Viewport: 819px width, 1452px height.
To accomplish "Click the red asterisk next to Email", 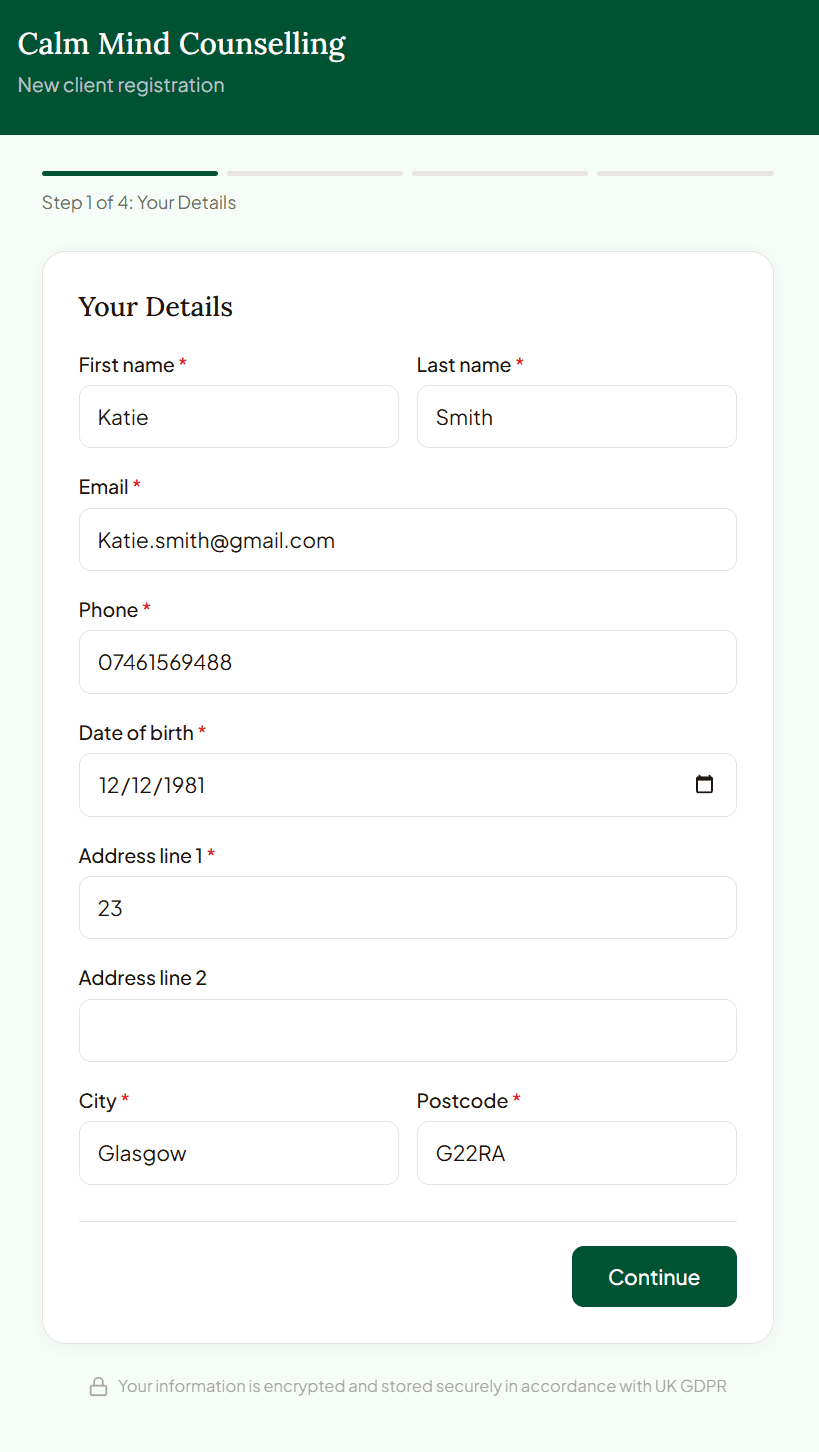I will (137, 485).
